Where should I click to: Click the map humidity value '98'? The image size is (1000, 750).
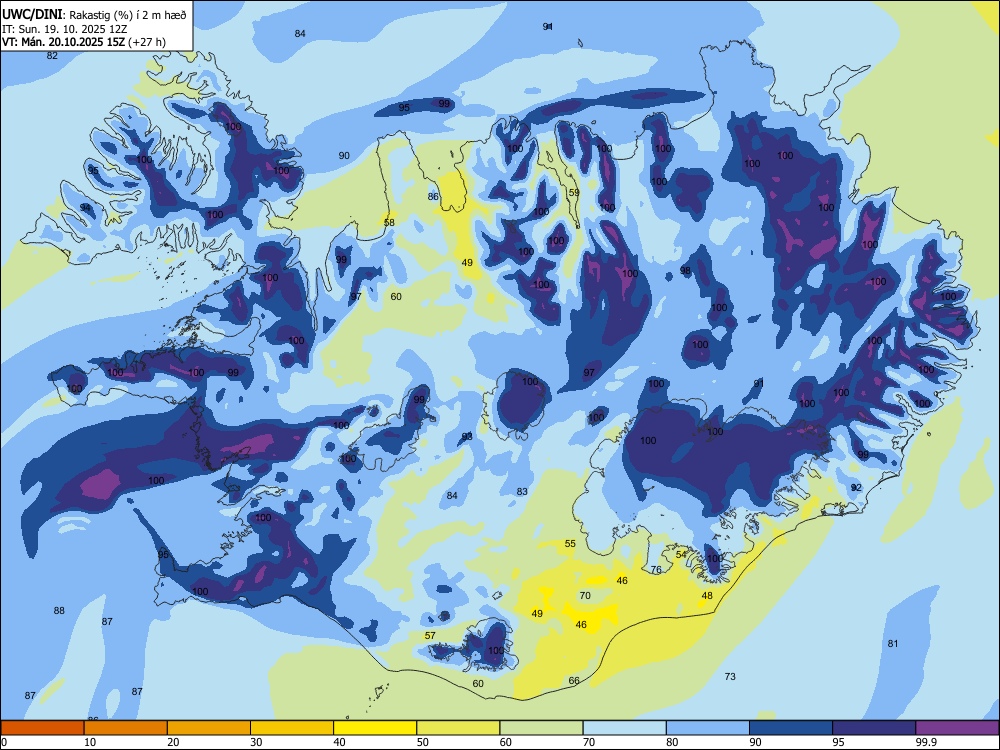[686, 270]
